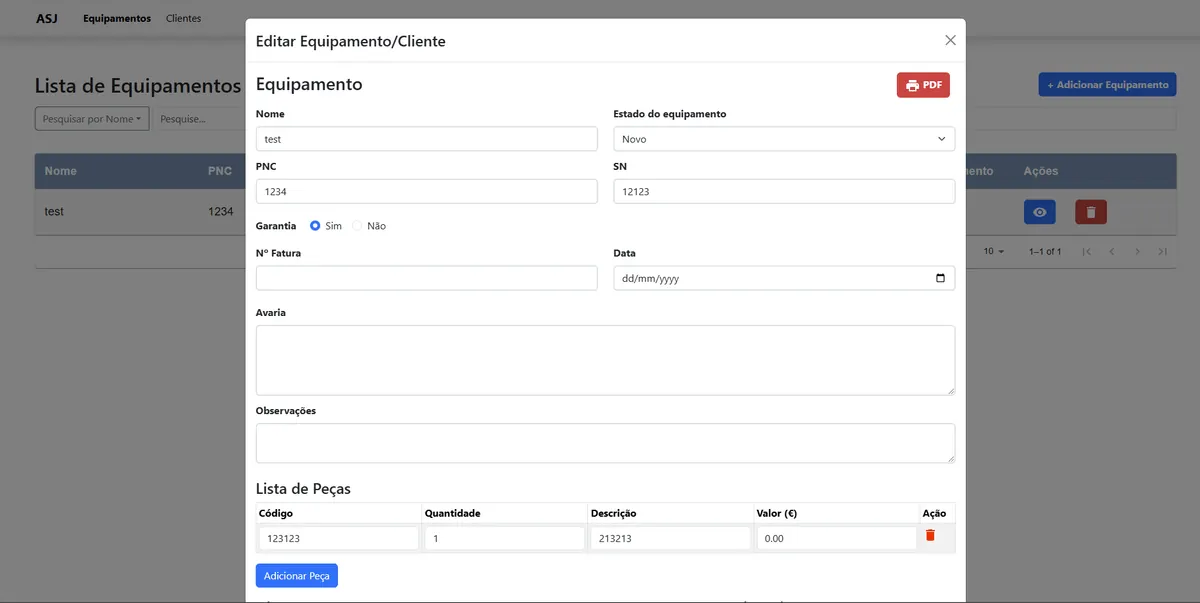Click the Ações column header

(1041, 171)
